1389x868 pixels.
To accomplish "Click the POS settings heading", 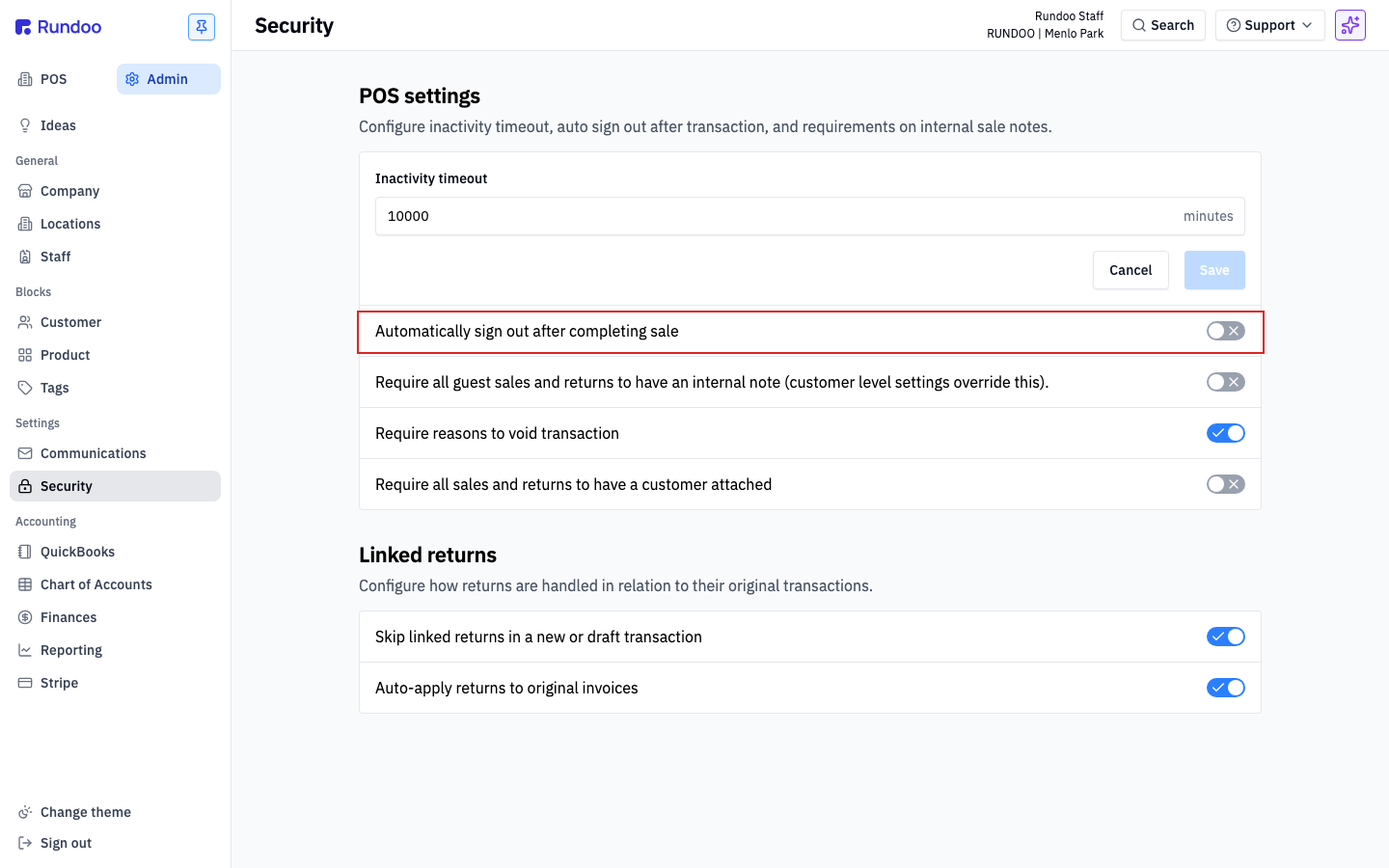I will 420,96.
